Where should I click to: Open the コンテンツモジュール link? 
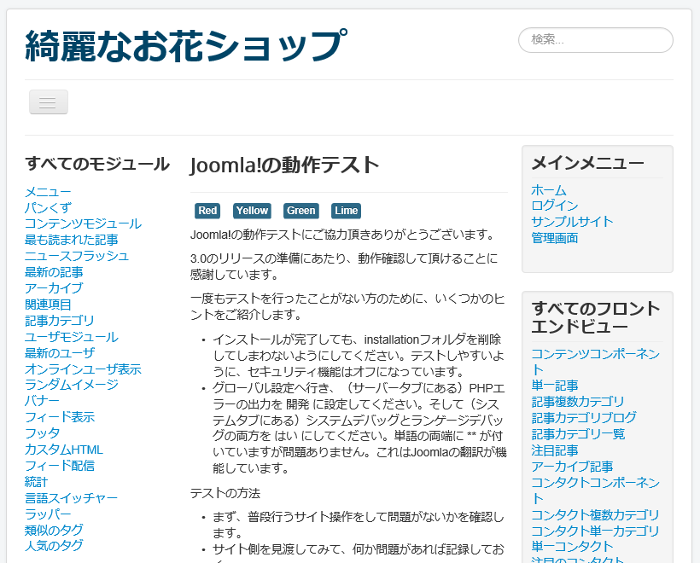[83, 224]
